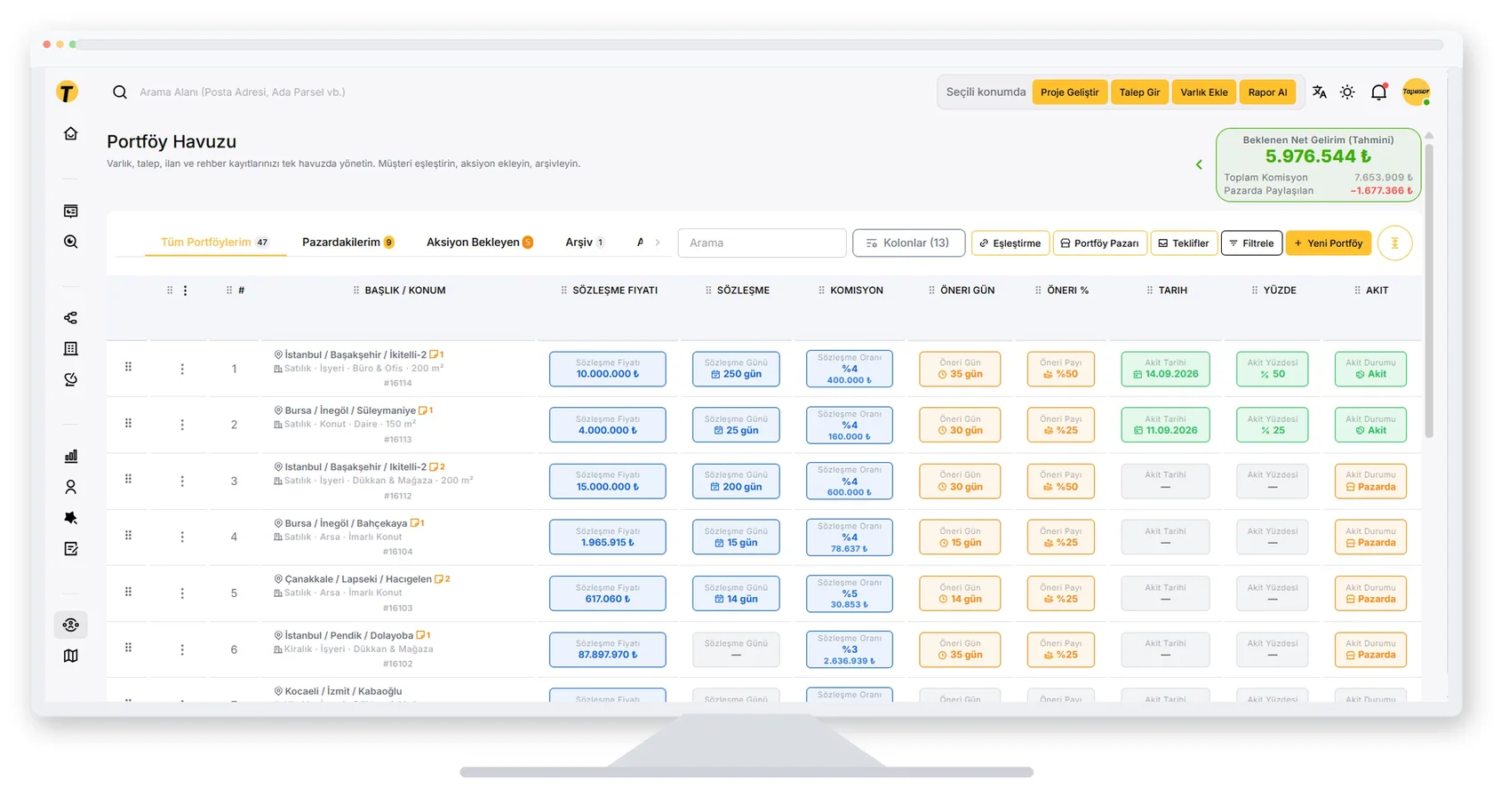
Task: Open the Kolonlar (13) column selector
Action: click(x=908, y=243)
